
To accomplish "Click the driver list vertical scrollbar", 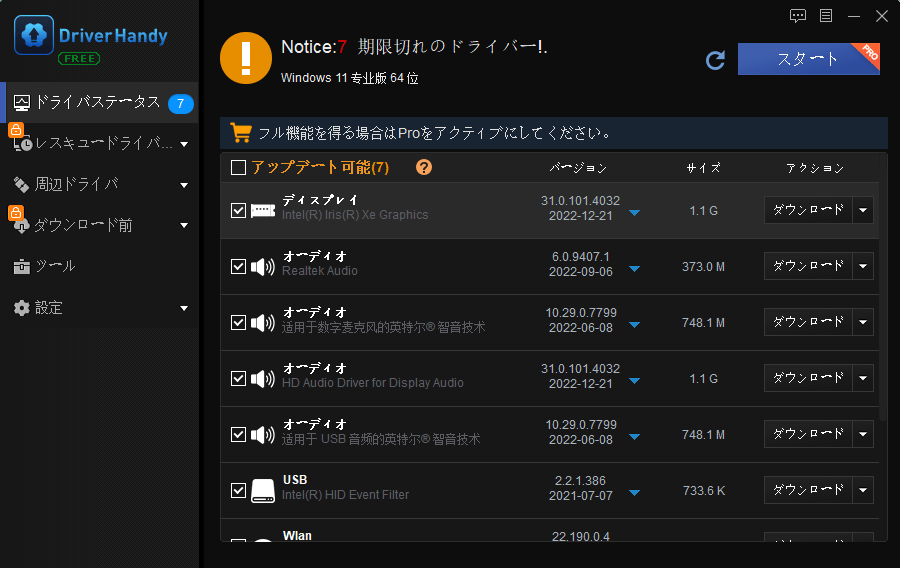I will click(883, 287).
